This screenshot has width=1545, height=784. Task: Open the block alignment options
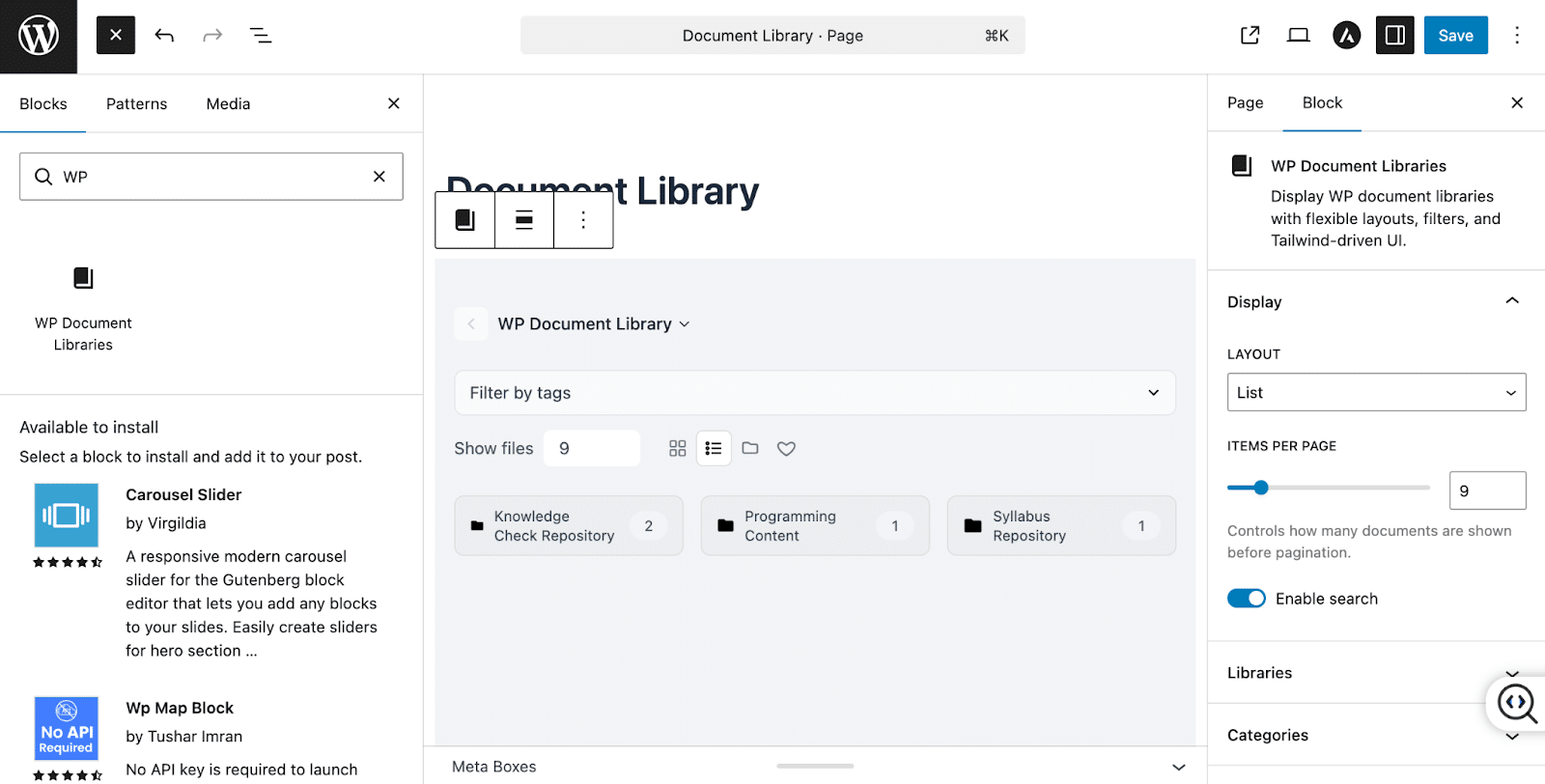pos(524,220)
